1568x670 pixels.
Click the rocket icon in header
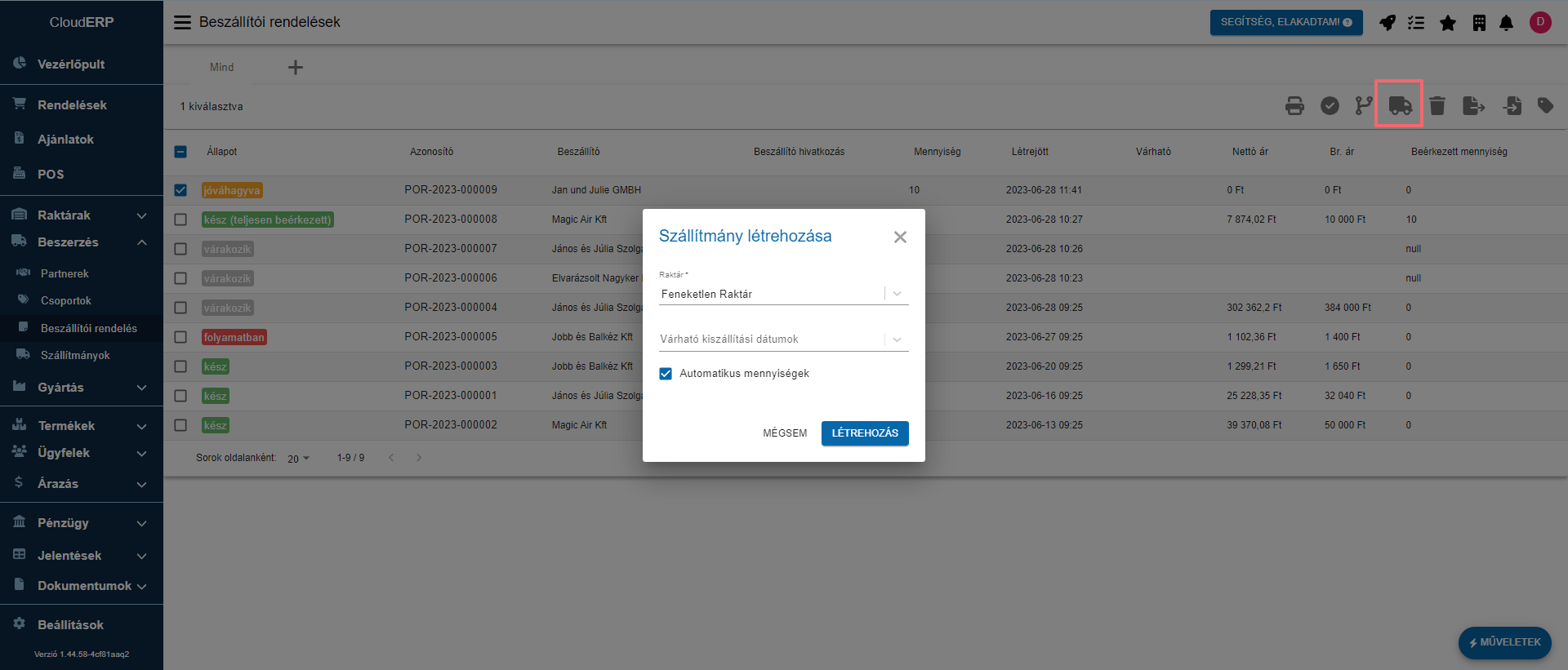point(1387,23)
